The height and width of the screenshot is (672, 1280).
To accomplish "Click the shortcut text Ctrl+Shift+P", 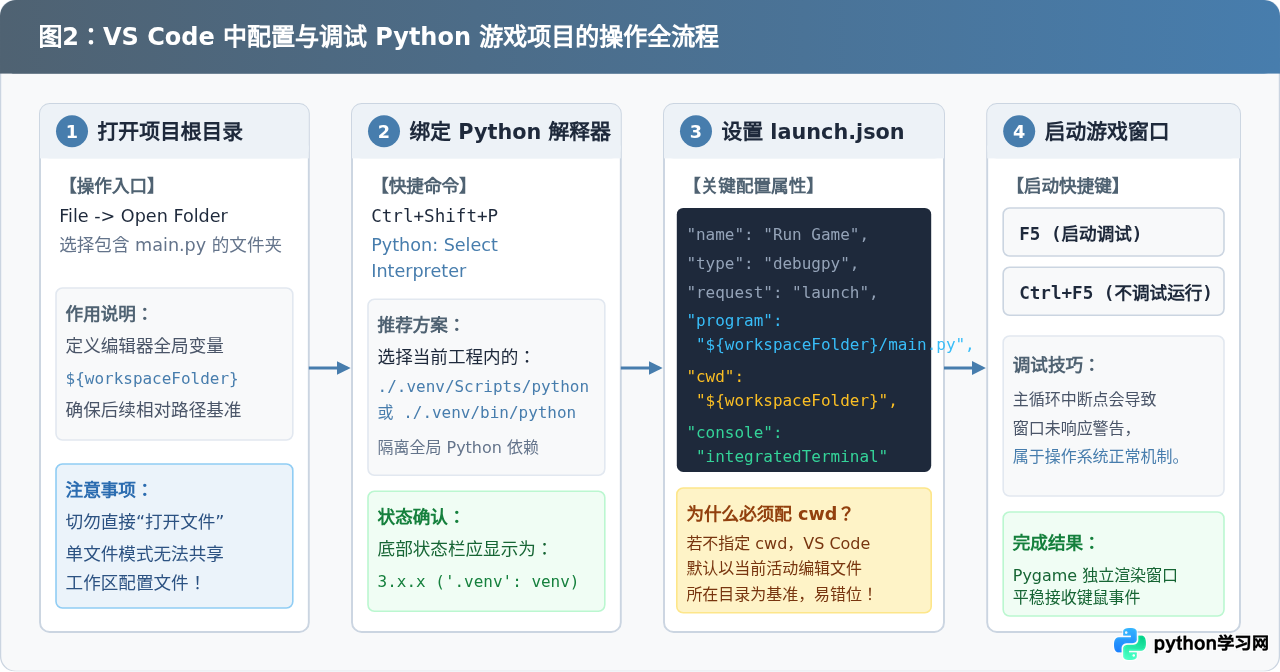I will pyautogui.click(x=435, y=216).
